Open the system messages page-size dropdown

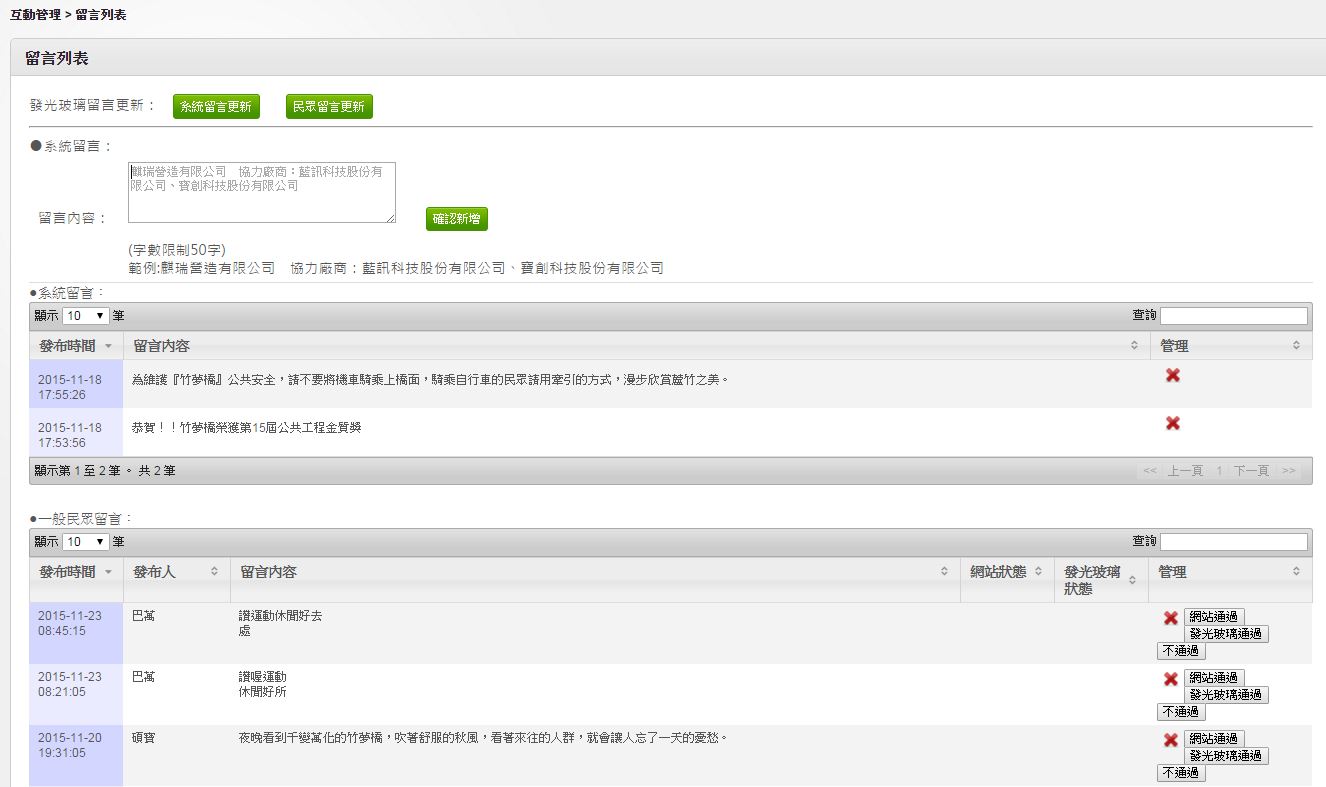(86, 315)
